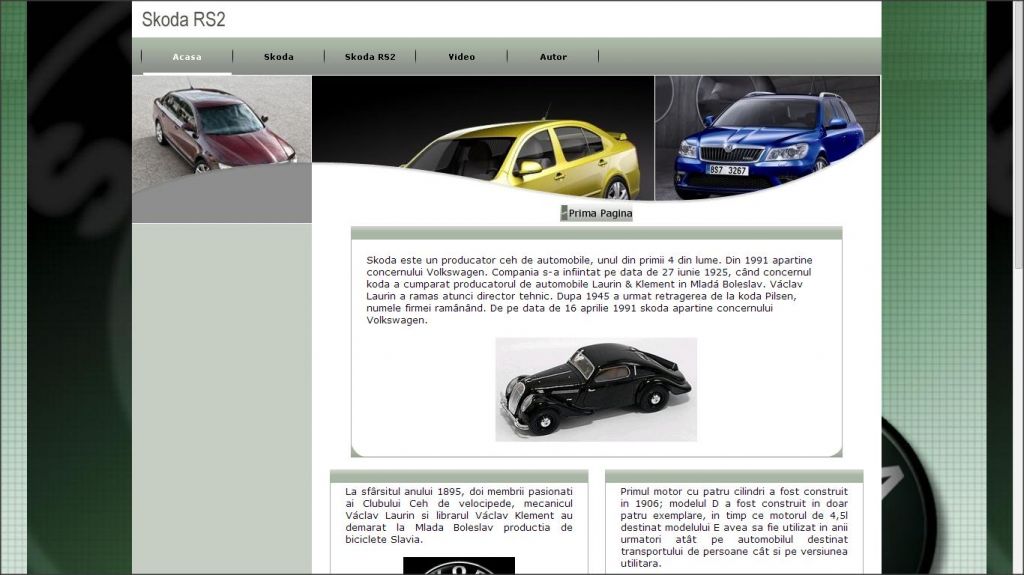Click the maroon sedan banner image
Viewport: 1024px width, 575px height.
tap(222, 128)
